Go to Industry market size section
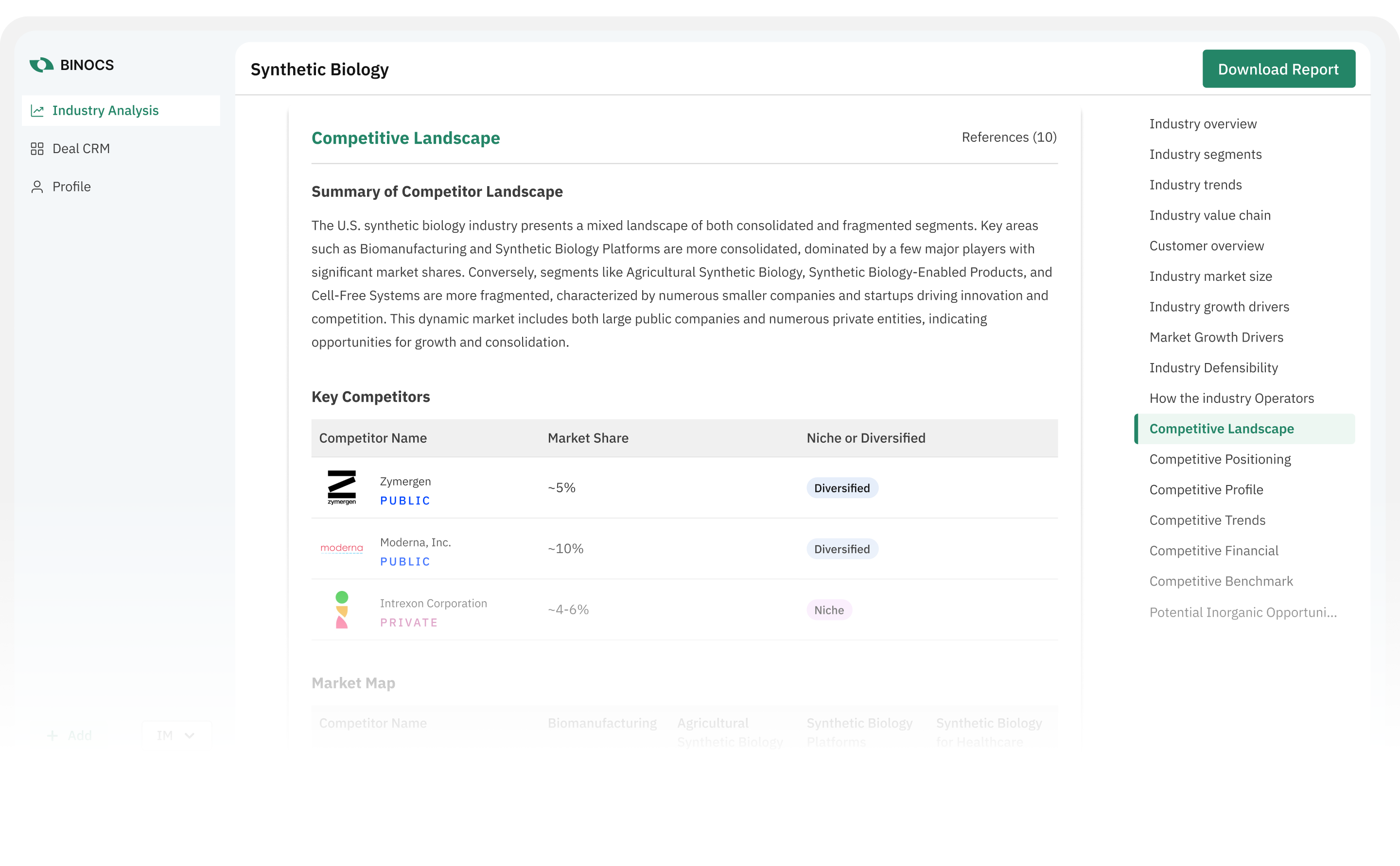The image size is (1400, 866). tap(1210, 276)
